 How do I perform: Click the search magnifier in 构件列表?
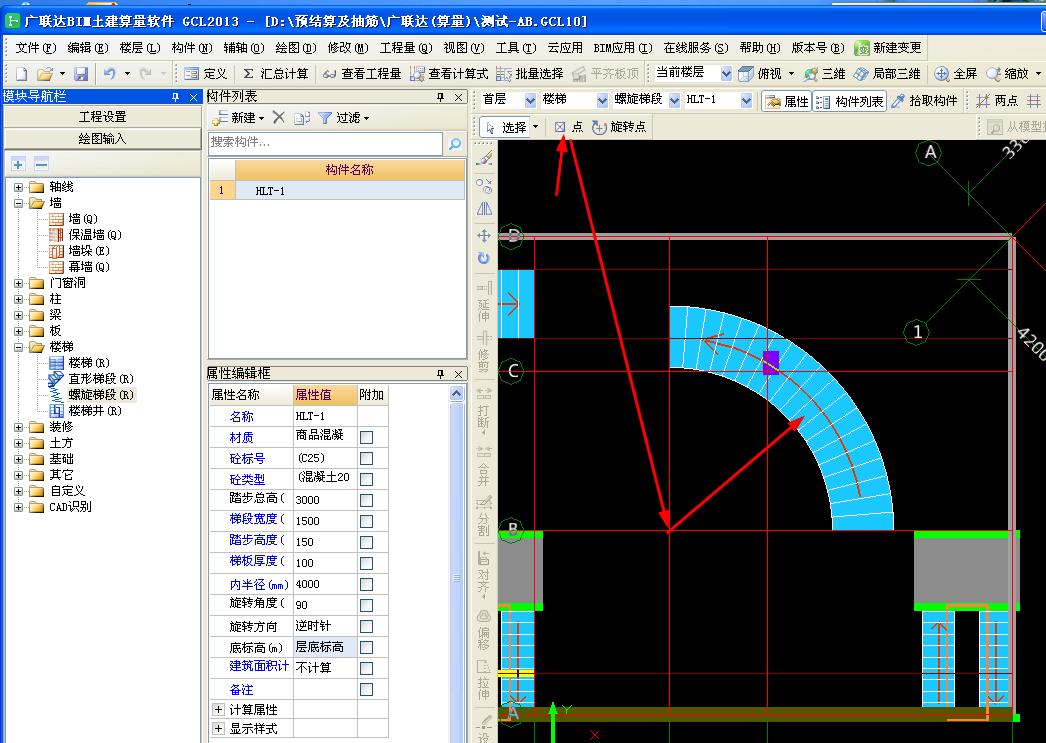454,145
